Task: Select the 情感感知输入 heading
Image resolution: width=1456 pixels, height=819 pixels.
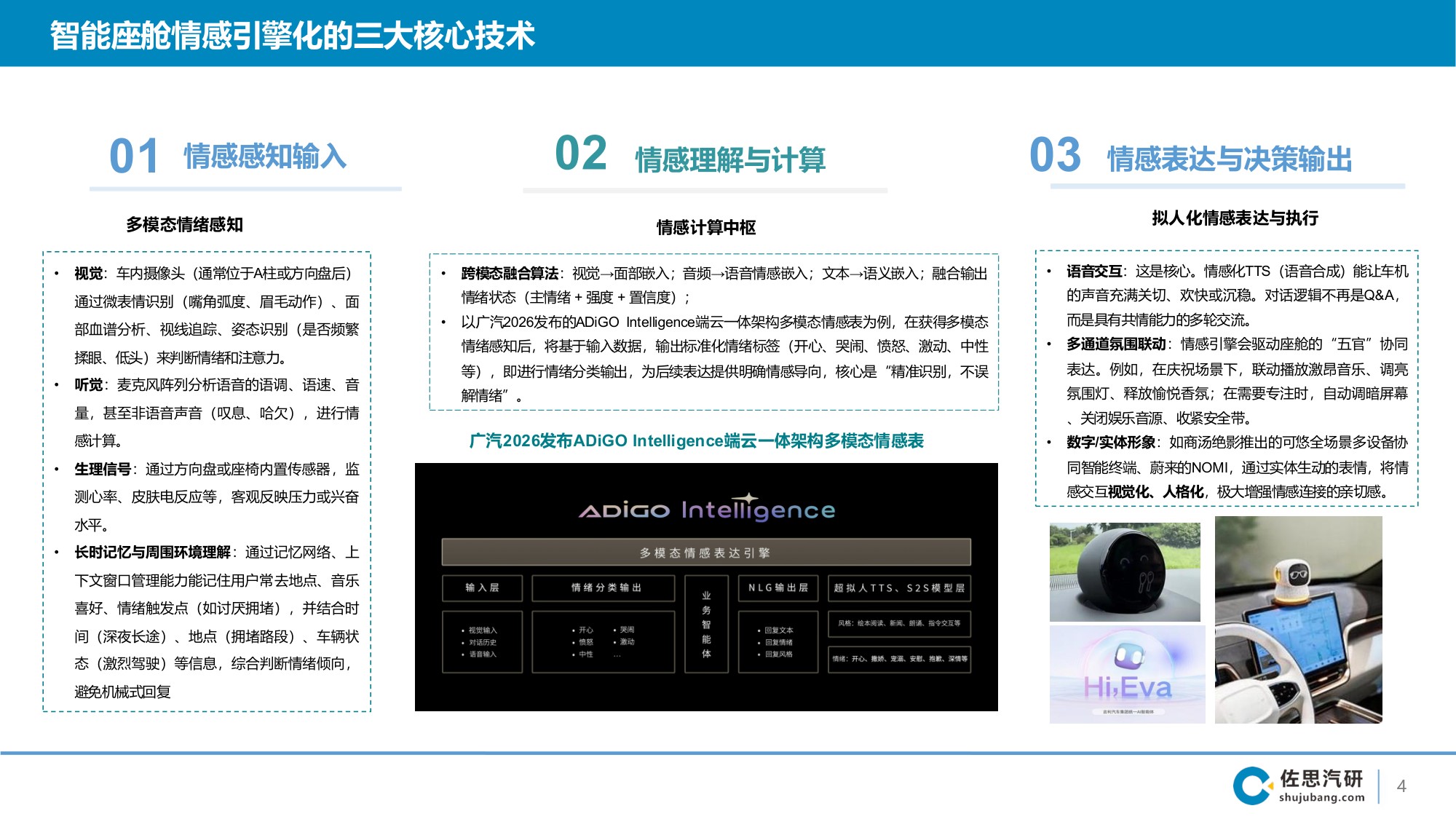Action: click(265, 157)
